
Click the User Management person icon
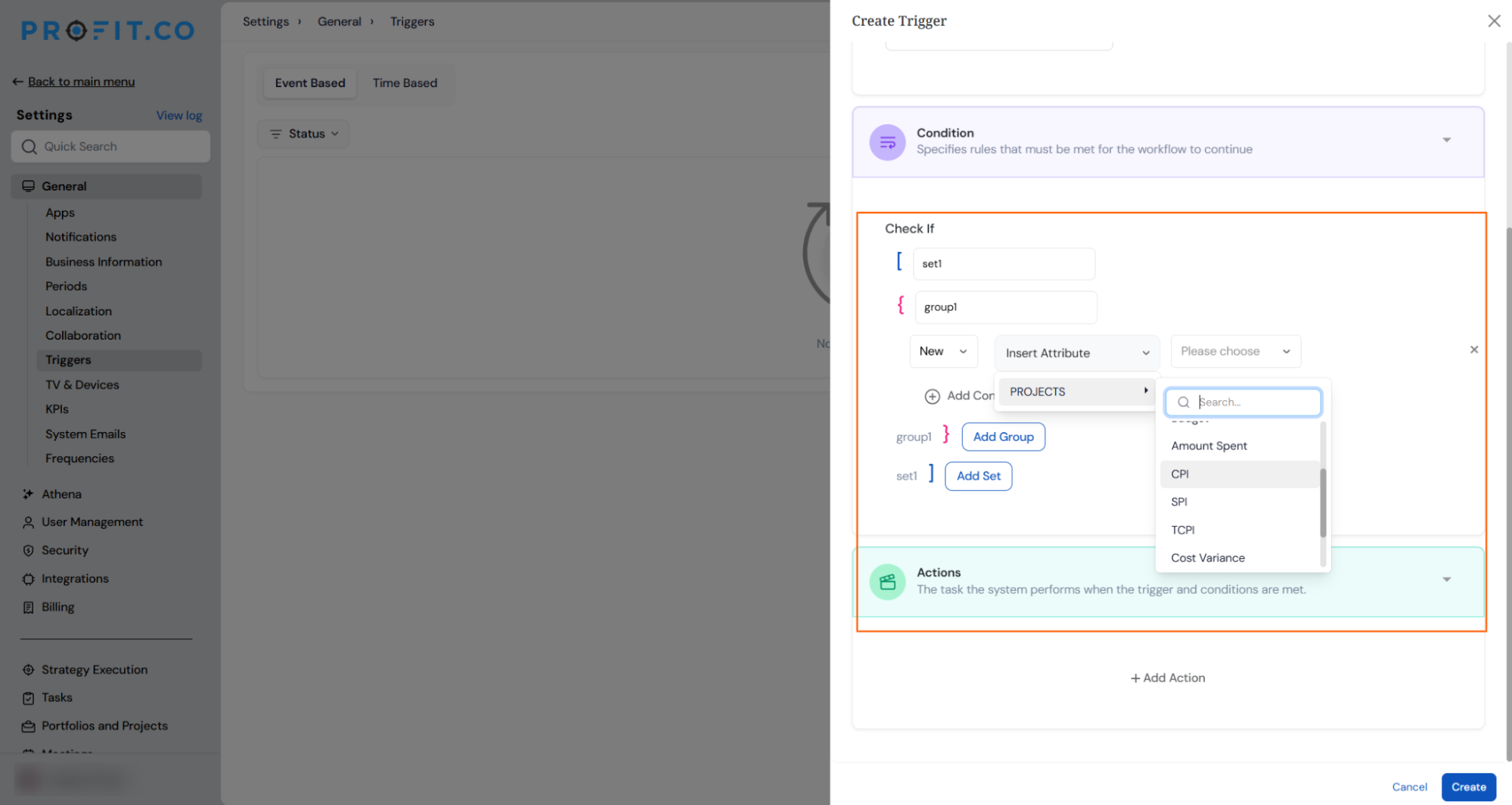(x=28, y=522)
